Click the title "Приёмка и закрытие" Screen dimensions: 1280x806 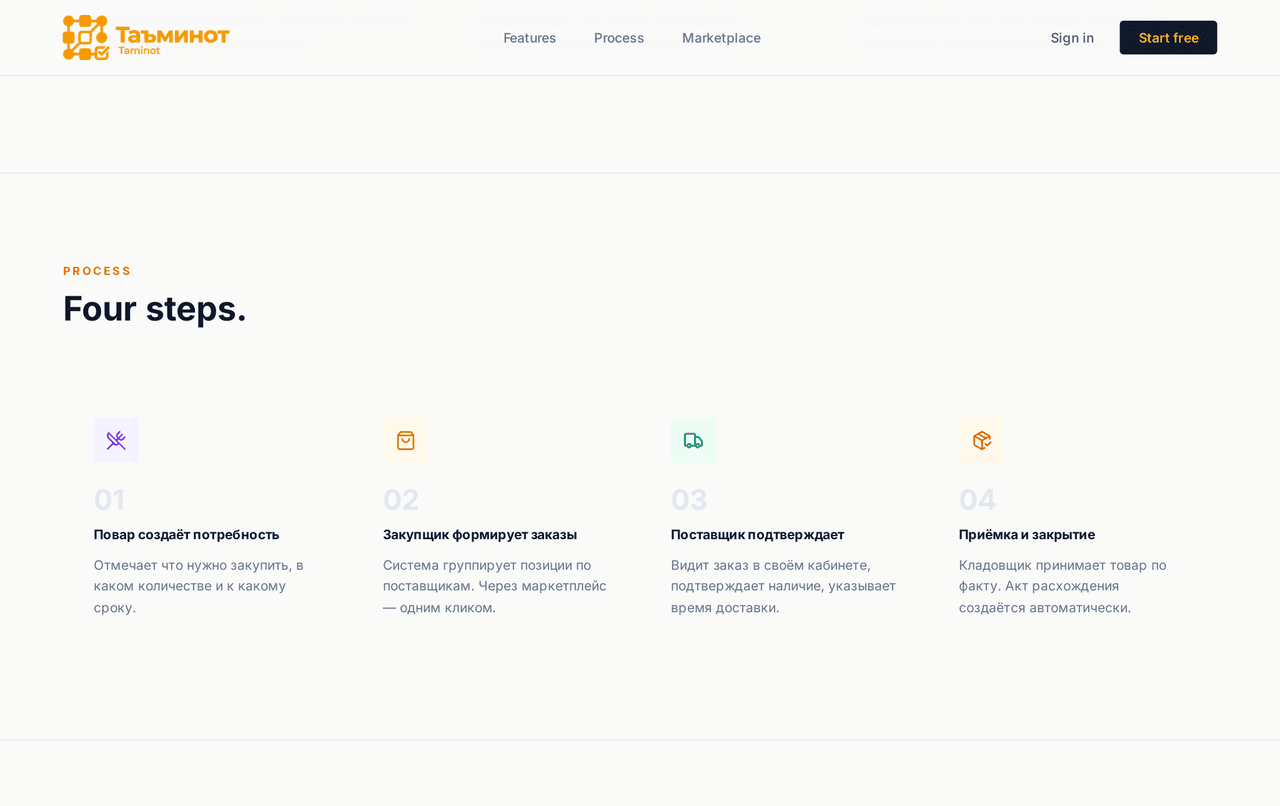(1027, 534)
